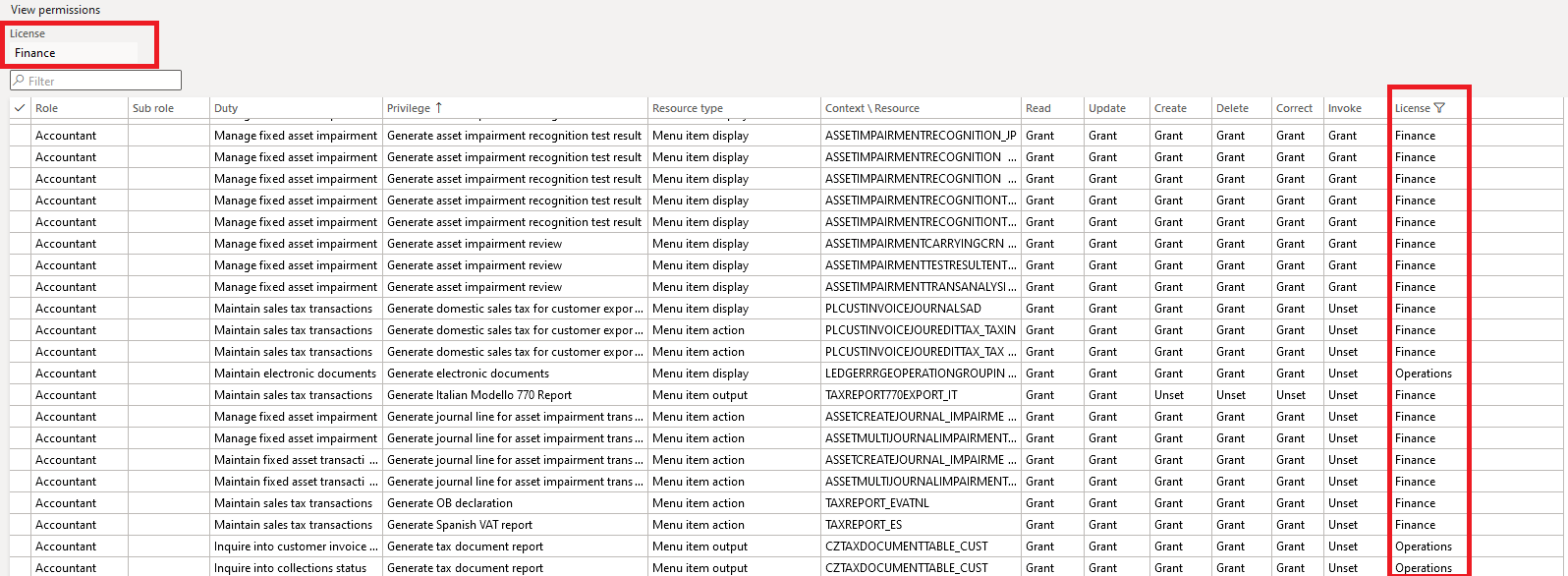Screen dimensions: 1568x576
Task: Select the TAXREPORT_EVATNL resource cell
Action: [921, 503]
